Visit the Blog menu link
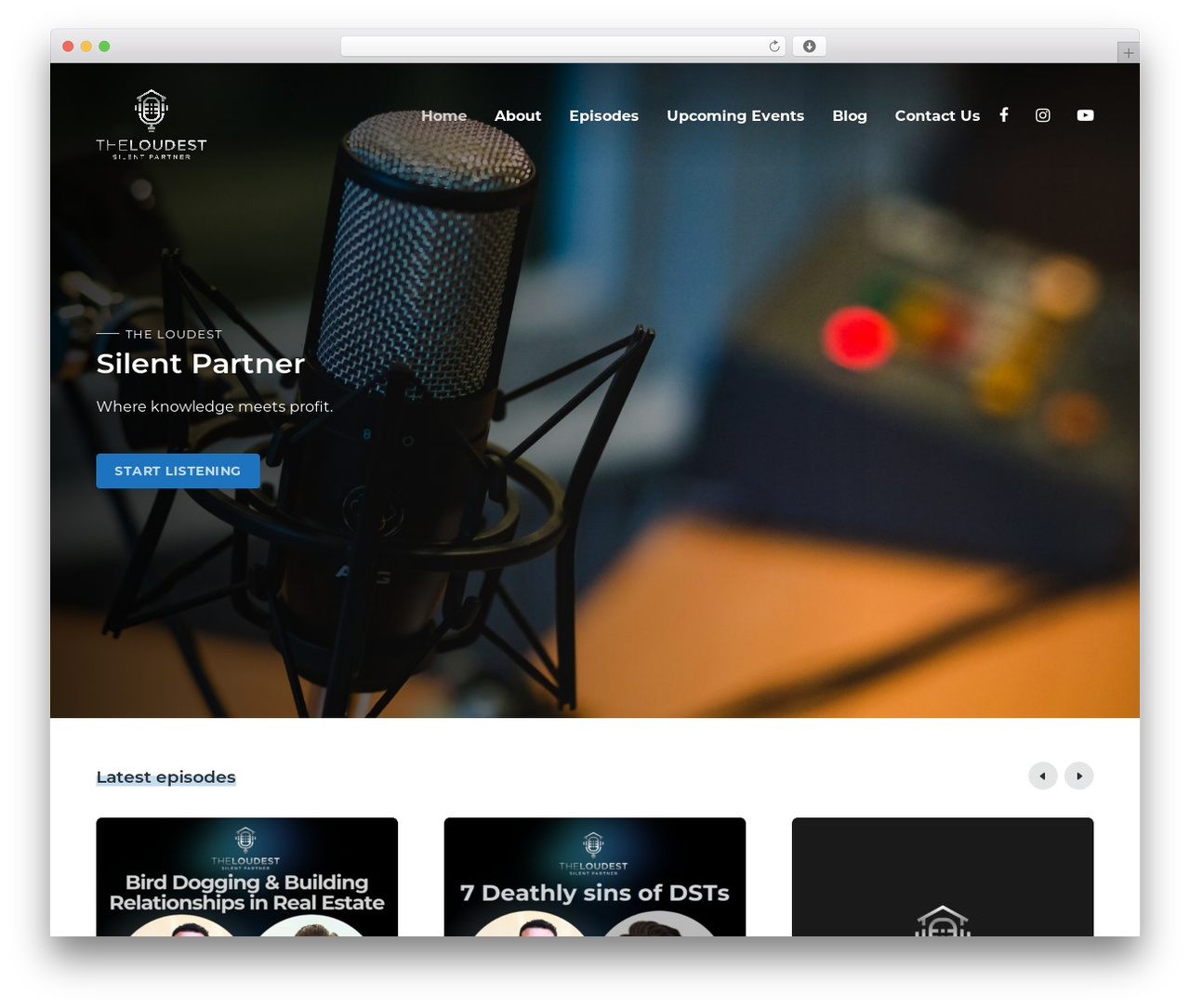 pyautogui.click(x=850, y=116)
